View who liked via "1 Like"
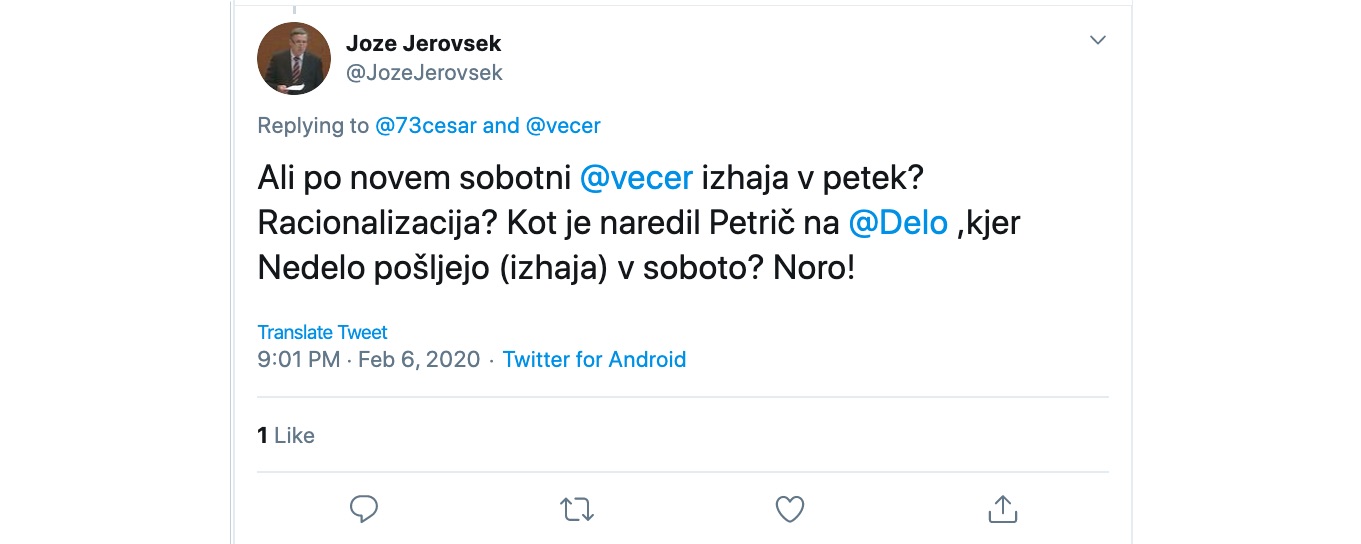The height and width of the screenshot is (544, 1361). tap(286, 435)
